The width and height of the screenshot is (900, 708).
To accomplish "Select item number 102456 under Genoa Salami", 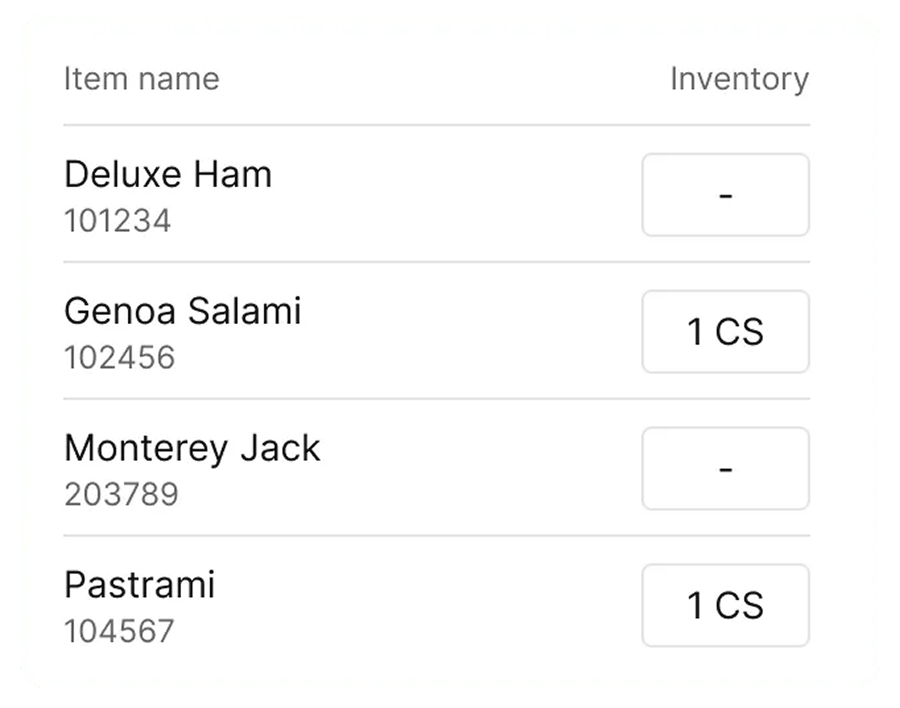I will (119, 356).
